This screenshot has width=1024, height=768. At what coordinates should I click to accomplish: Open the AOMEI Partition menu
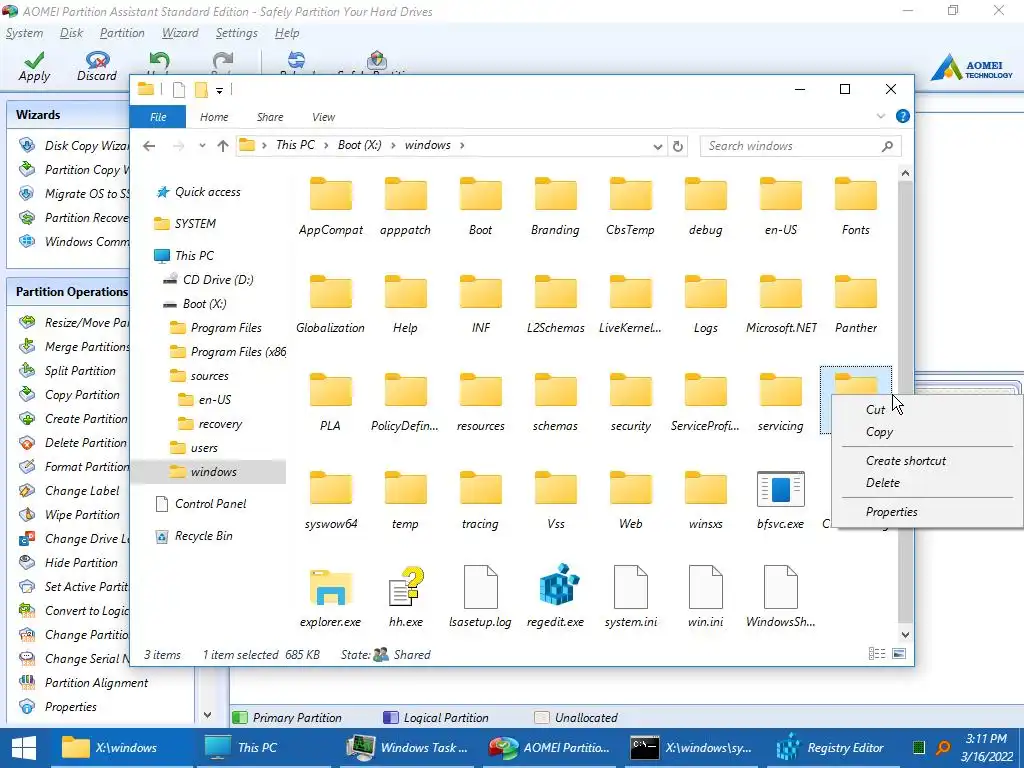pos(122,33)
